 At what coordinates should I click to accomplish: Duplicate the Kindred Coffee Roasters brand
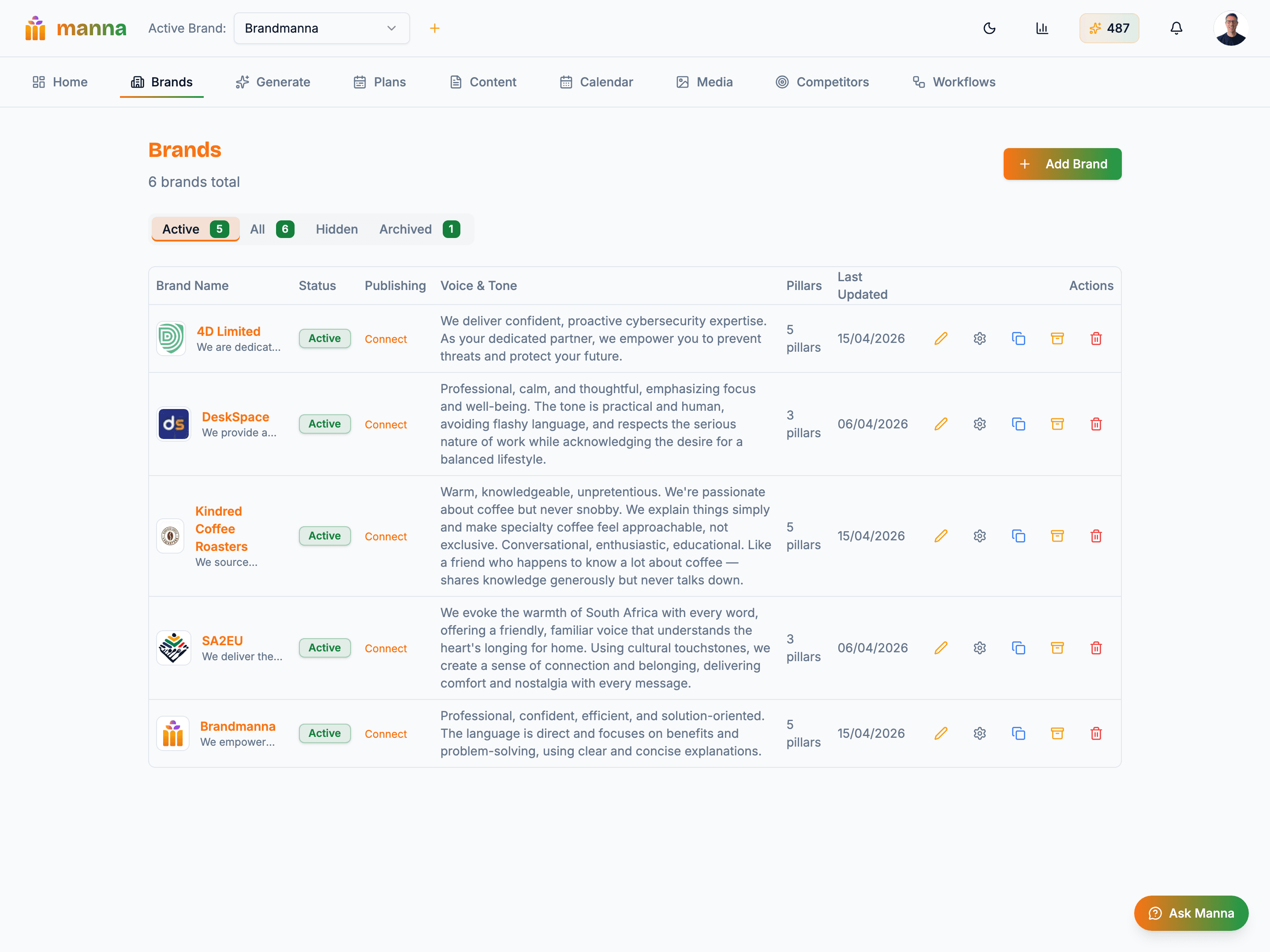click(1019, 536)
